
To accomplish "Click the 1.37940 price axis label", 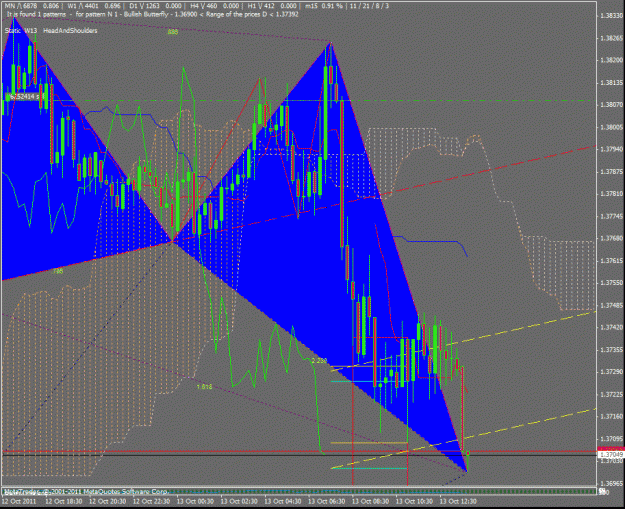I will point(611,149).
